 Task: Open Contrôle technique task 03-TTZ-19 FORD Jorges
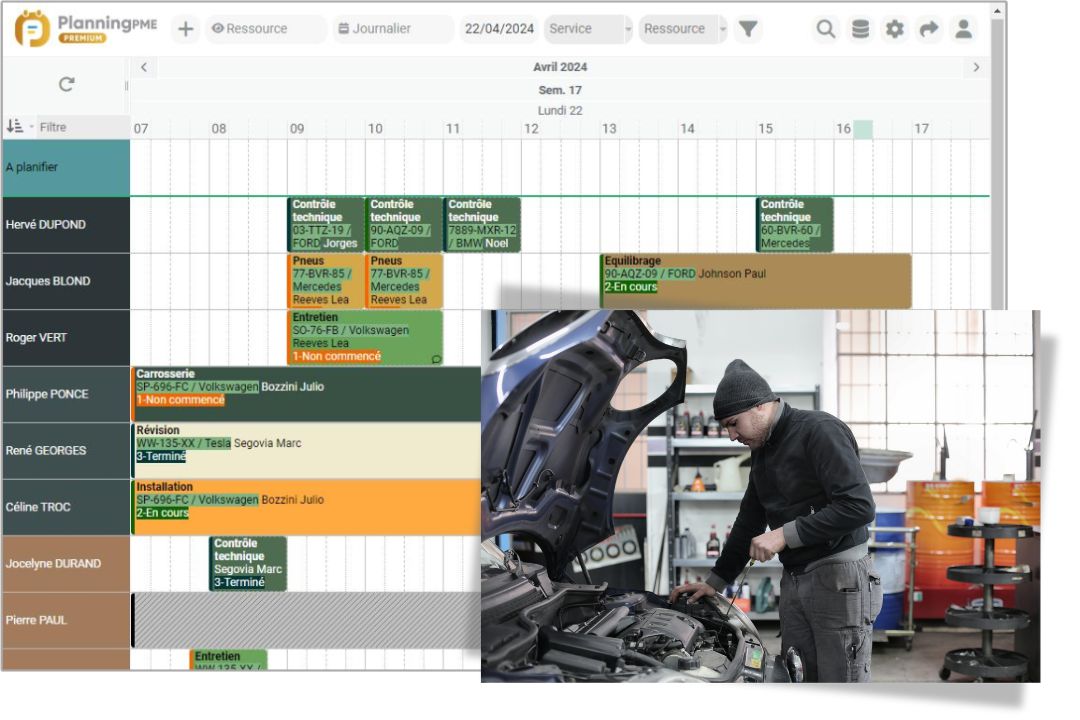326,225
